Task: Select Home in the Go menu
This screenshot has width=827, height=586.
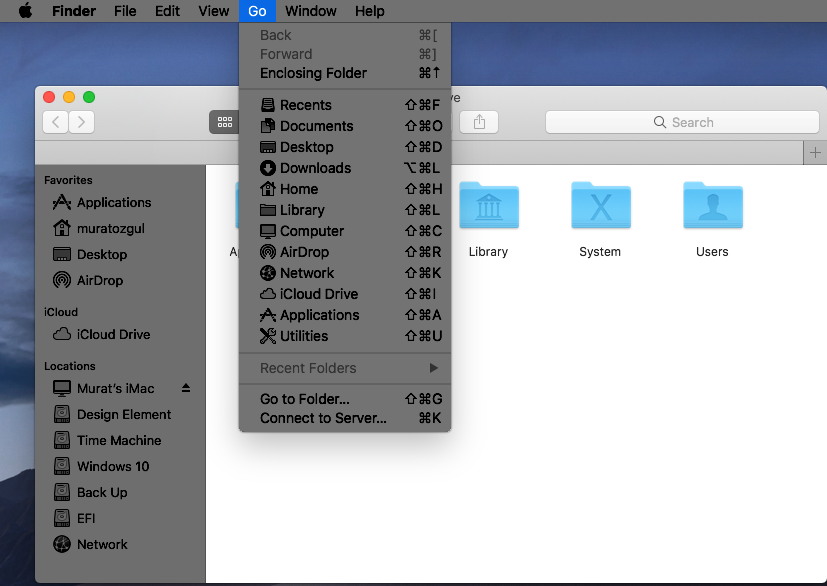Action: 345,189
